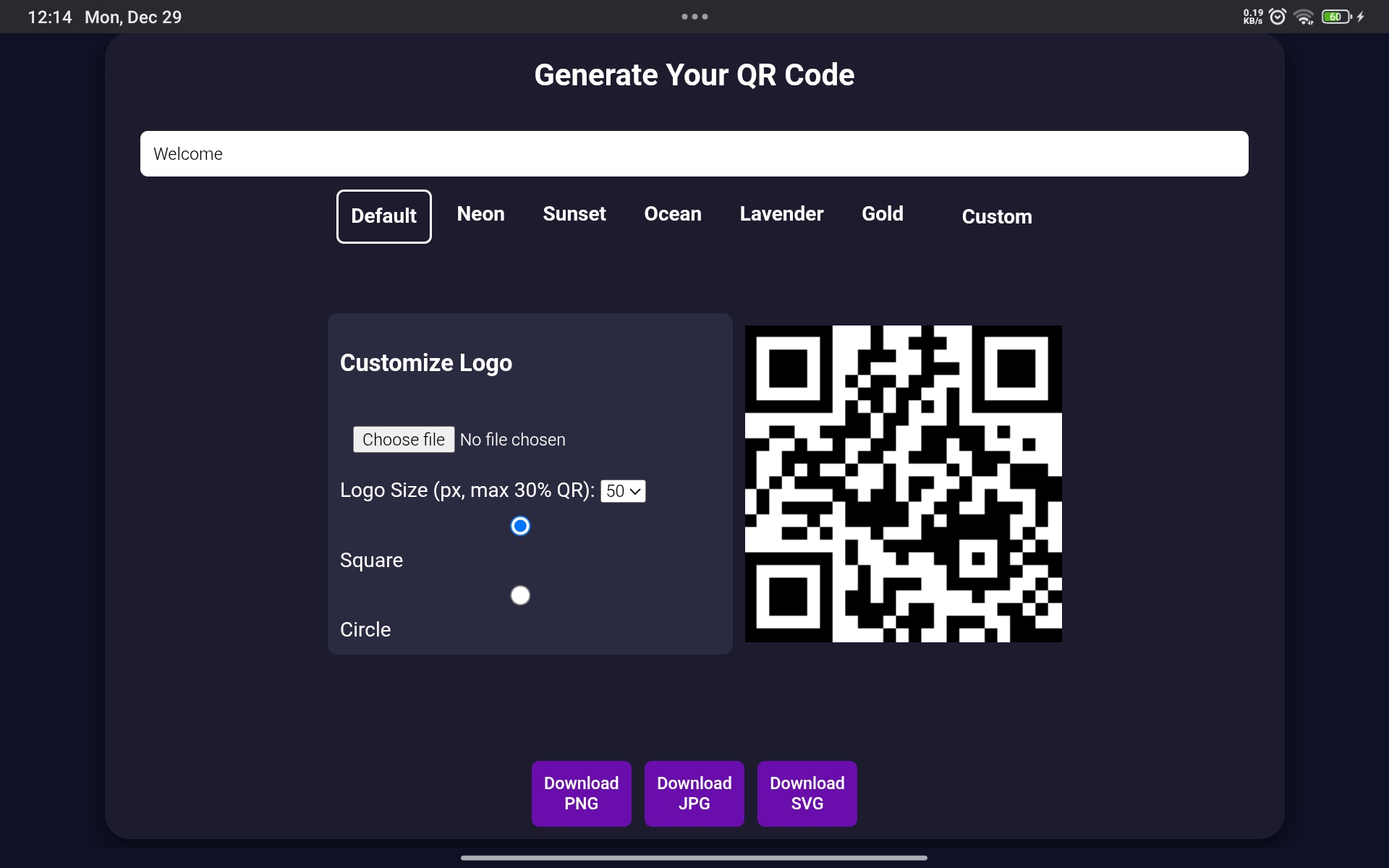
Task: Tap the three-dot indicator at top center
Action: pos(694,16)
